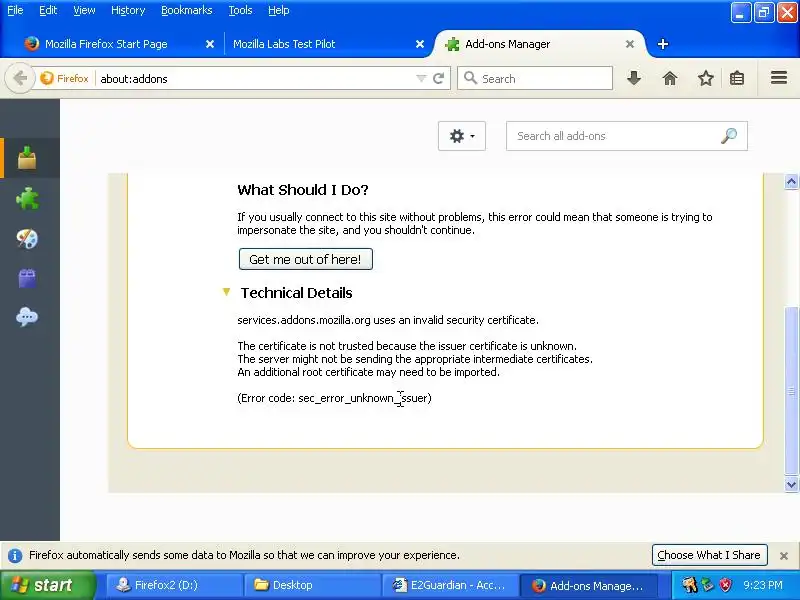Minimize the Firefox window
Image resolution: width=800 pixels, height=600 pixels.
point(740,13)
